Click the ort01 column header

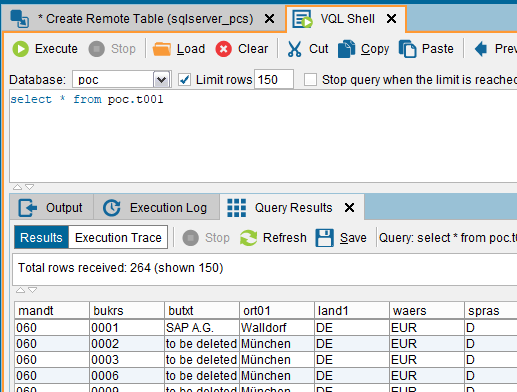pos(277,311)
